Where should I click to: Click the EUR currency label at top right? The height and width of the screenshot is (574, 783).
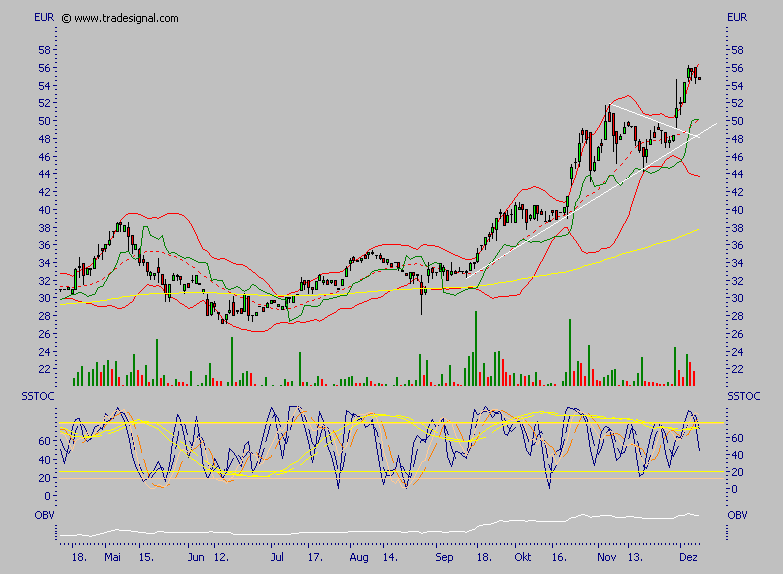[x=737, y=17]
